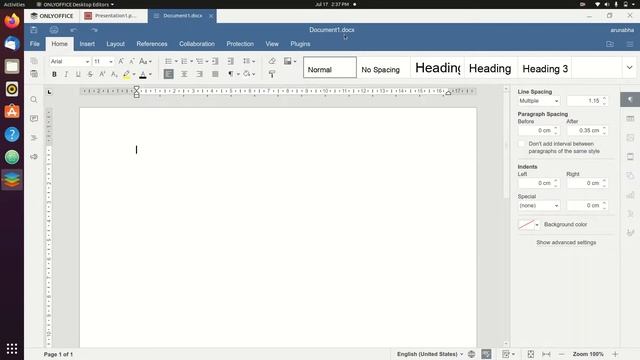This screenshot has width=640, height=360.
Task: Open the References tab
Action: [x=152, y=44]
